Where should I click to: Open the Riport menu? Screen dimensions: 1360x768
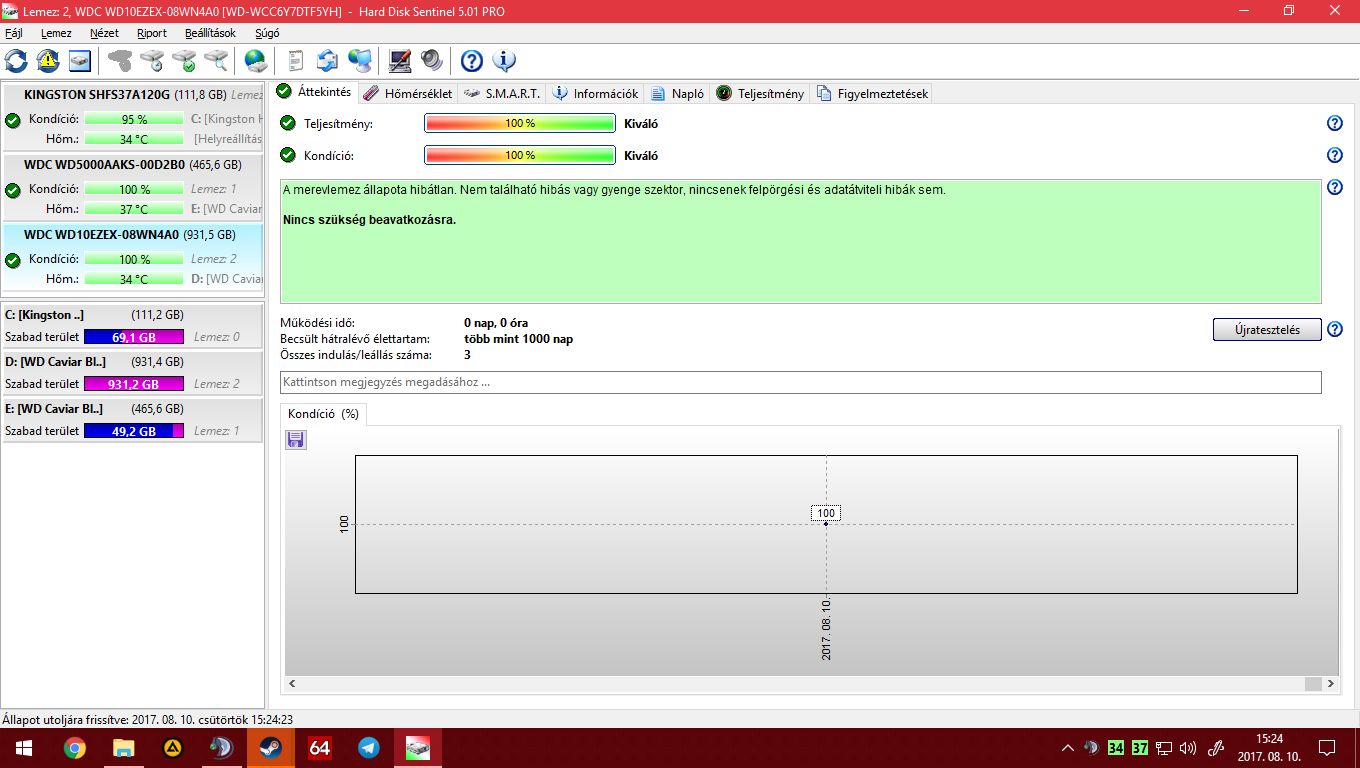coord(152,33)
